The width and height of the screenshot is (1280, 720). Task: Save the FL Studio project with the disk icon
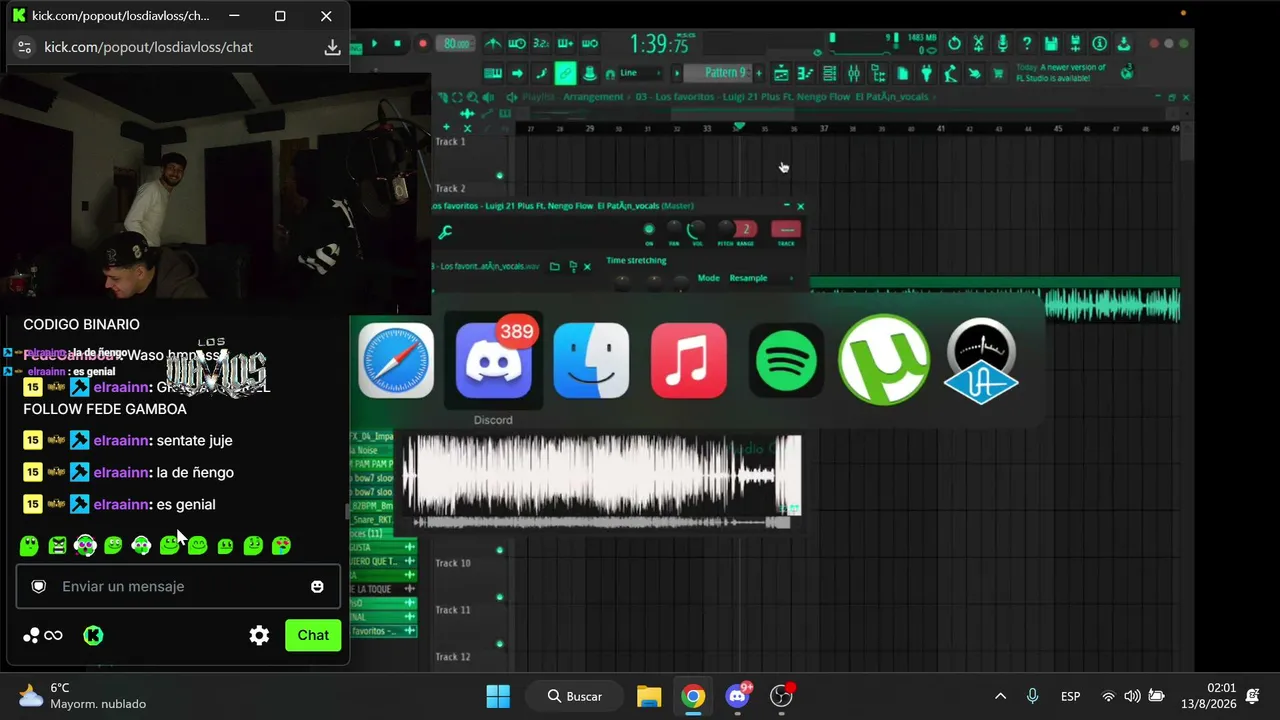[x=1050, y=43]
